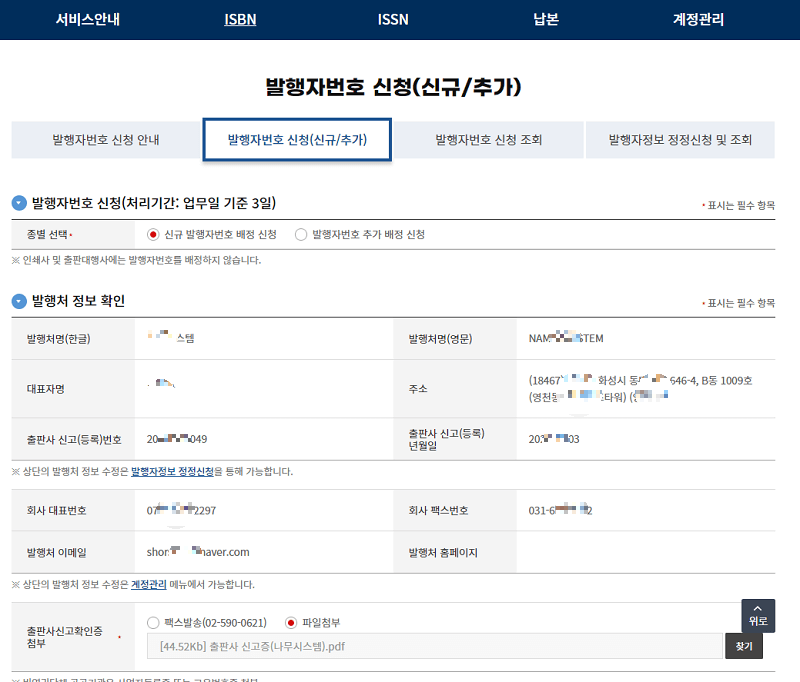Open the ISSN menu
Image resolution: width=800 pixels, height=682 pixels.
click(x=390, y=19)
